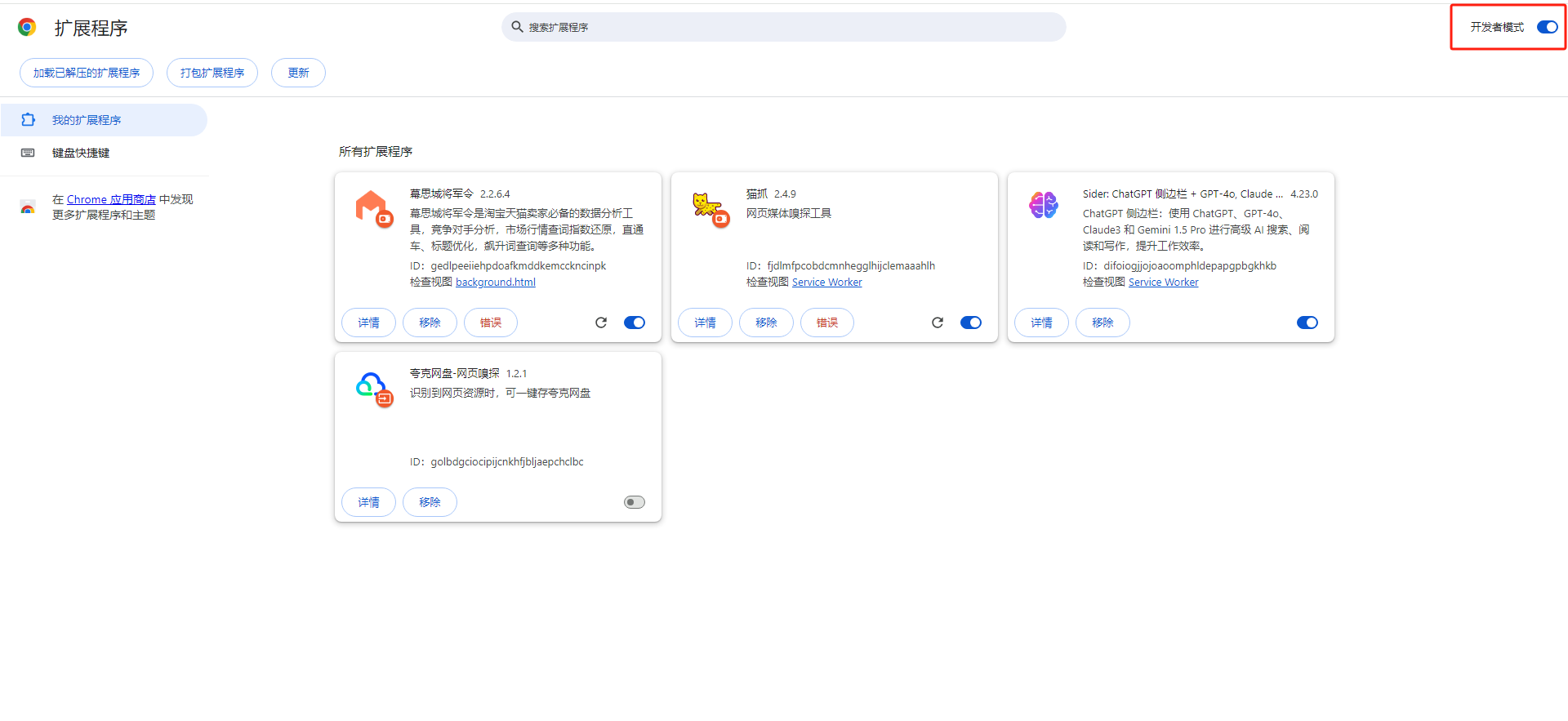1568x721 pixels.
Task: Click the 幕思城将军令 version number 2.2.6.4
Action: (495, 194)
